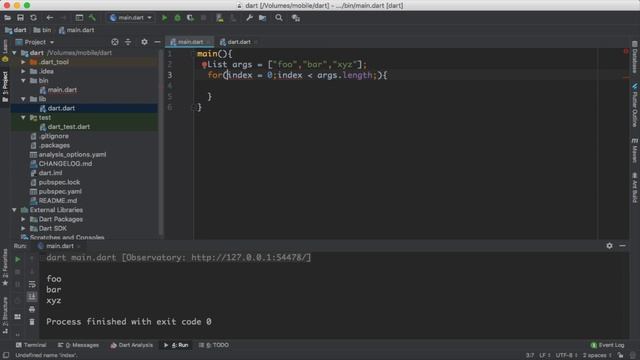Click the Collapse All icon in Project panel
Image resolution: width=640 pixels, height=360 pixels.
tap(128, 42)
